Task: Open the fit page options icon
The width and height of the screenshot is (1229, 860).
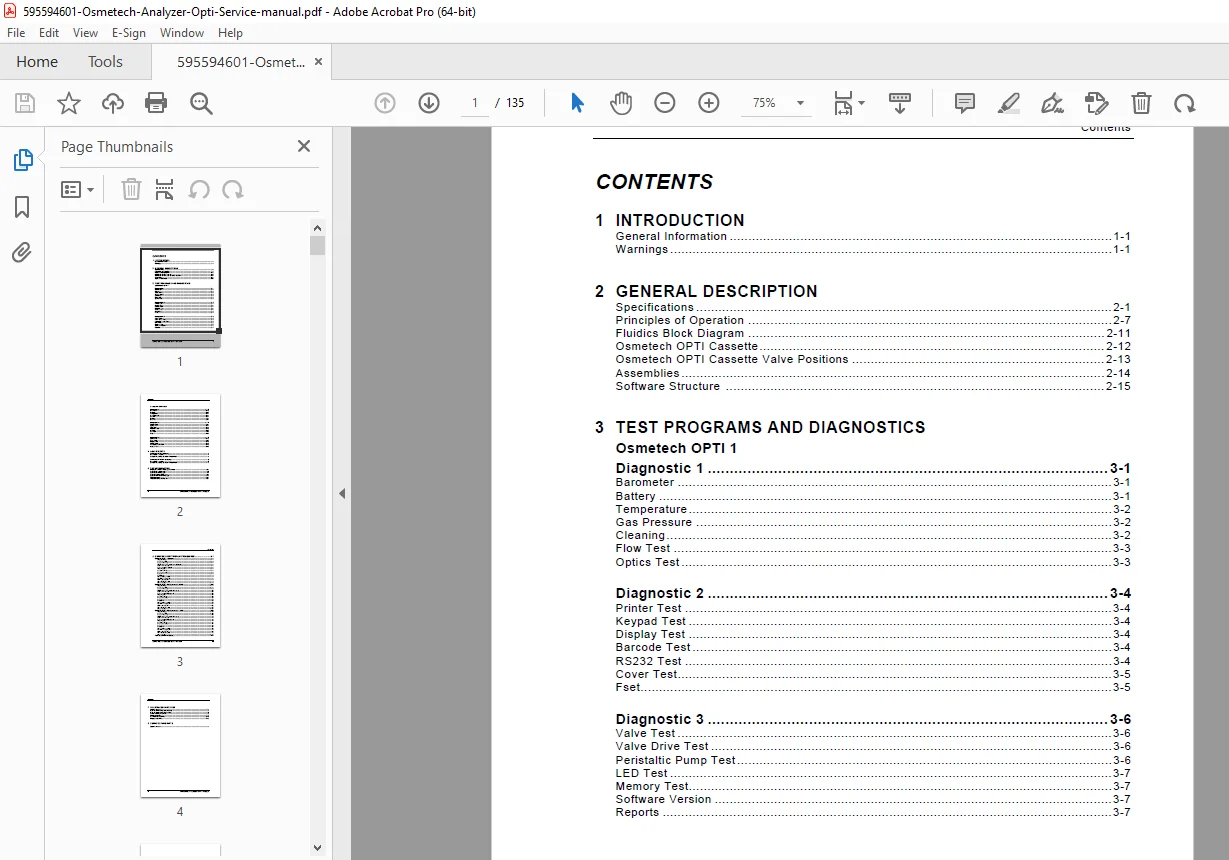Action: tap(849, 103)
